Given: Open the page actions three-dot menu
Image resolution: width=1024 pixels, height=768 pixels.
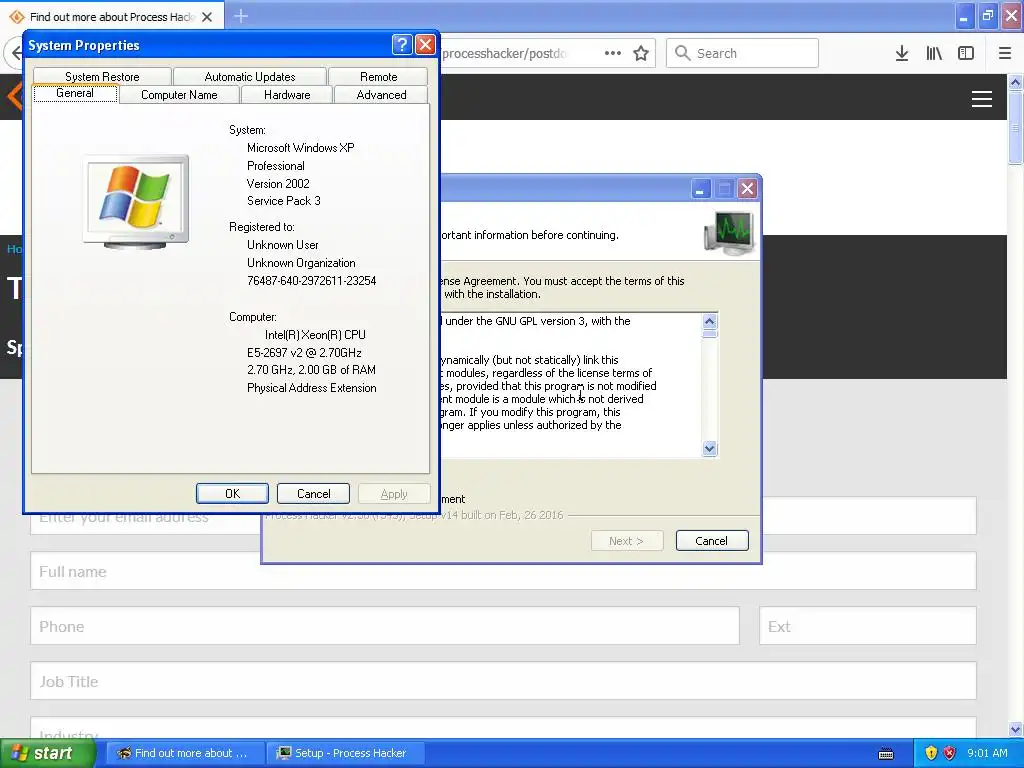Looking at the screenshot, I should coord(613,54).
